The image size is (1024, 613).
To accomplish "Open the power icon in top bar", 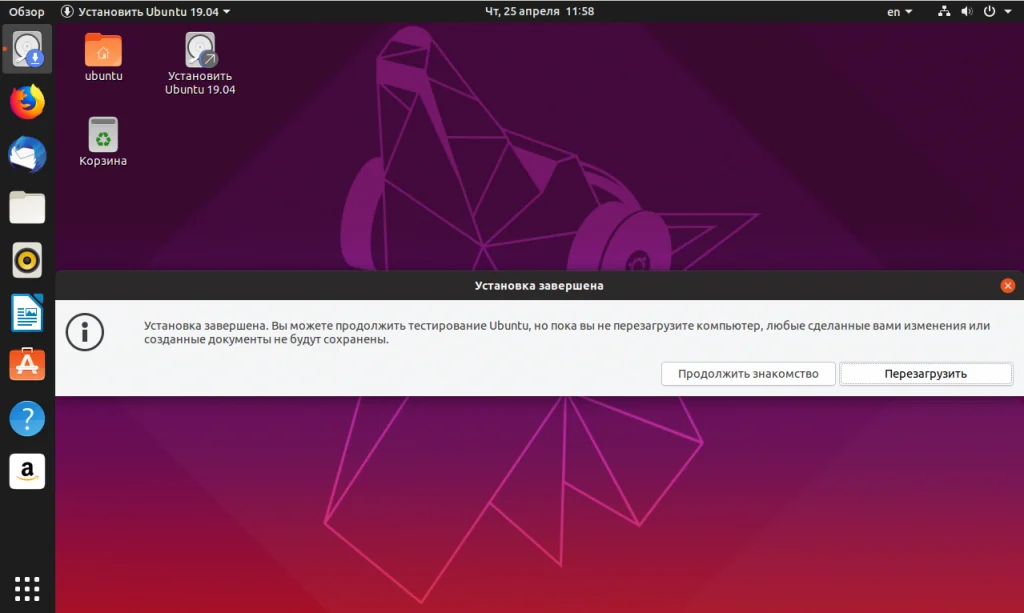I will (x=989, y=11).
